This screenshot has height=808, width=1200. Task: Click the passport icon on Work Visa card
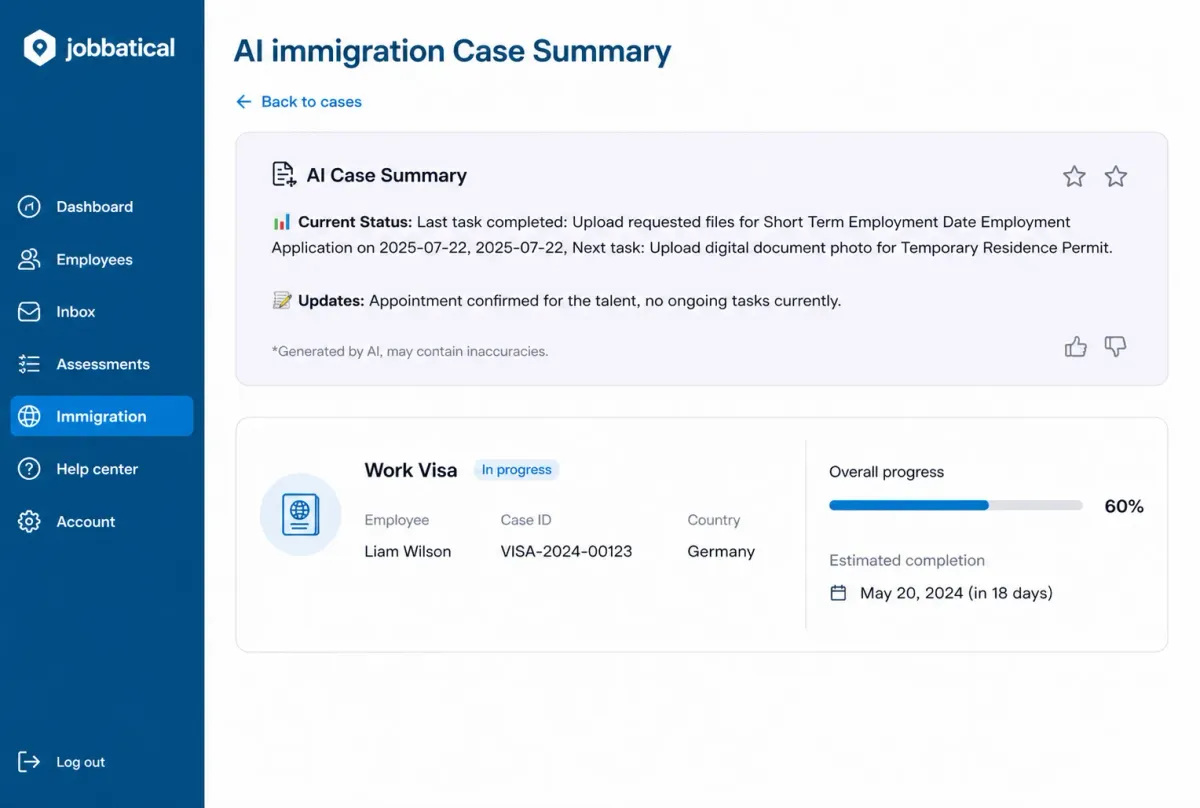tap(300, 515)
